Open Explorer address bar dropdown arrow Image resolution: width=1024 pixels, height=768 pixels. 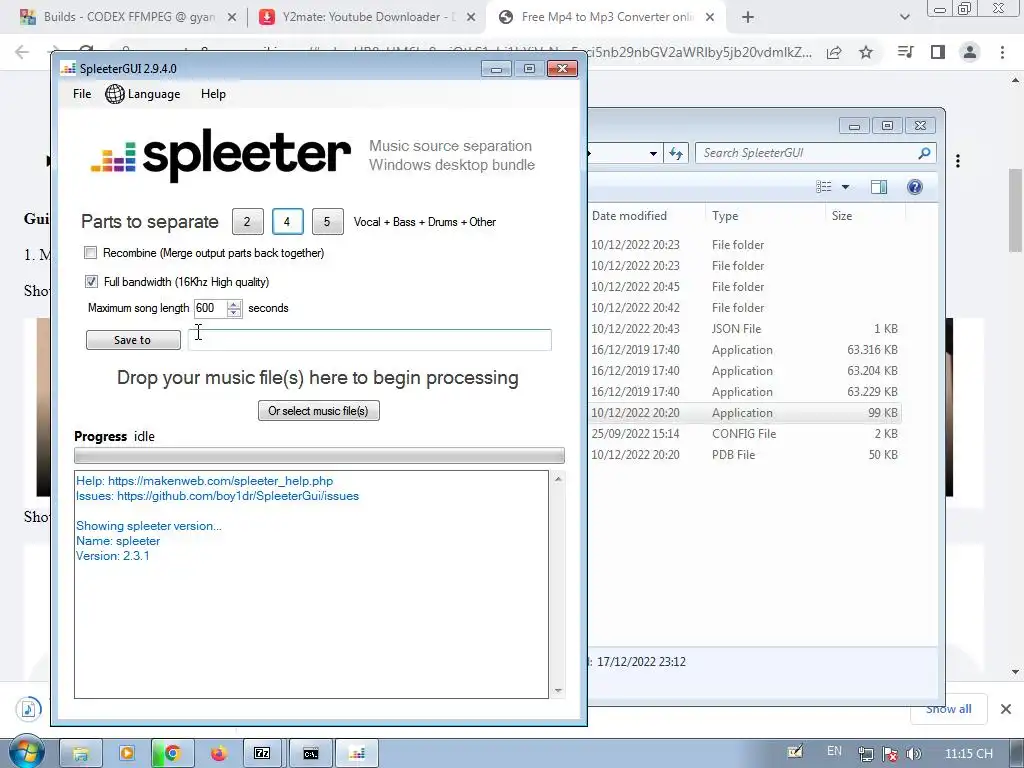pyautogui.click(x=653, y=153)
